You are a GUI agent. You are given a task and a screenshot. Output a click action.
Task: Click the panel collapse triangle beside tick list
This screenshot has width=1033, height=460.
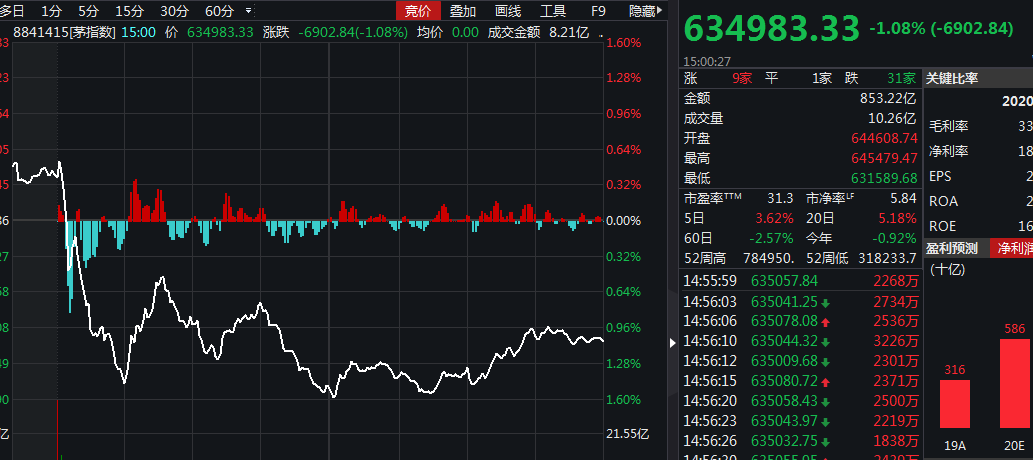[x=673, y=342]
